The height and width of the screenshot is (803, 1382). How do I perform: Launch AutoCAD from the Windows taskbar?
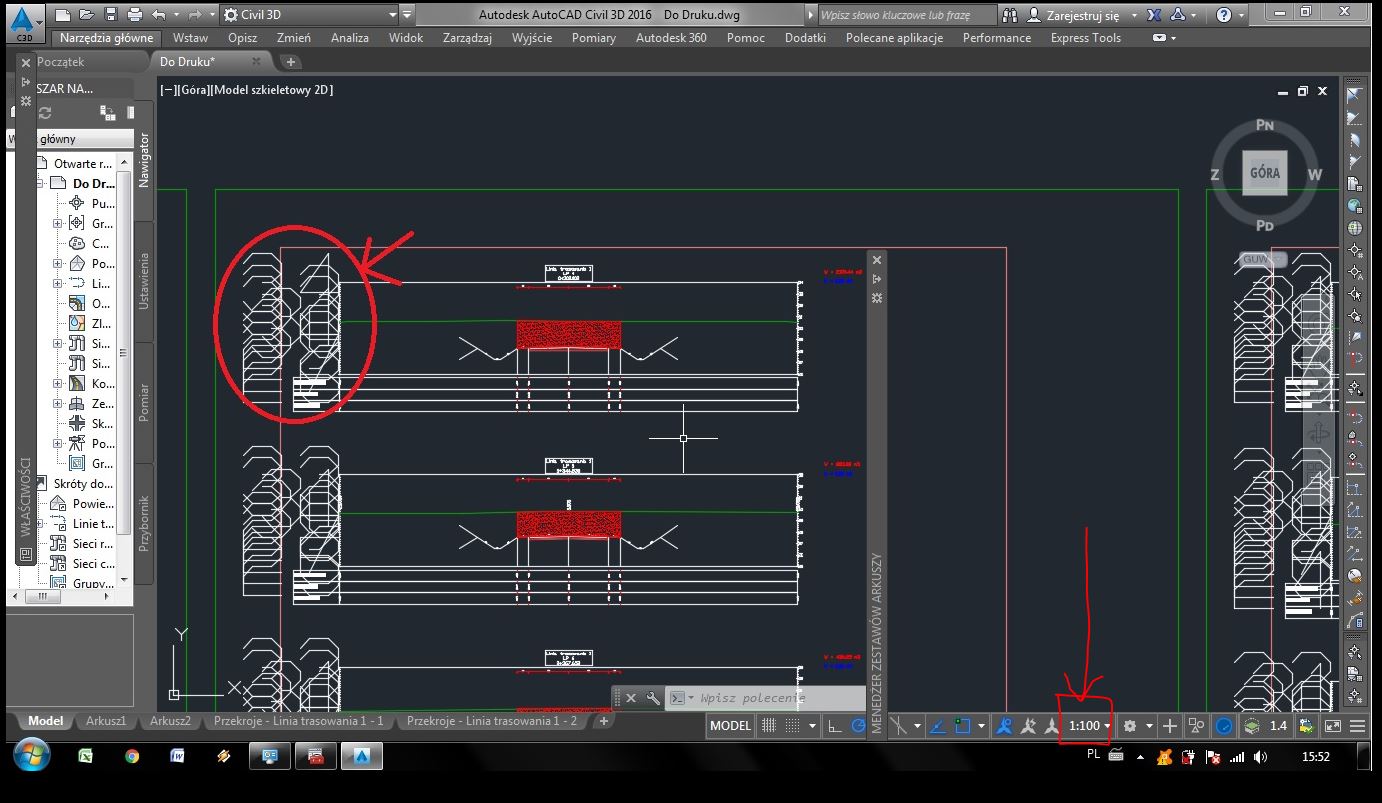(362, 756)
